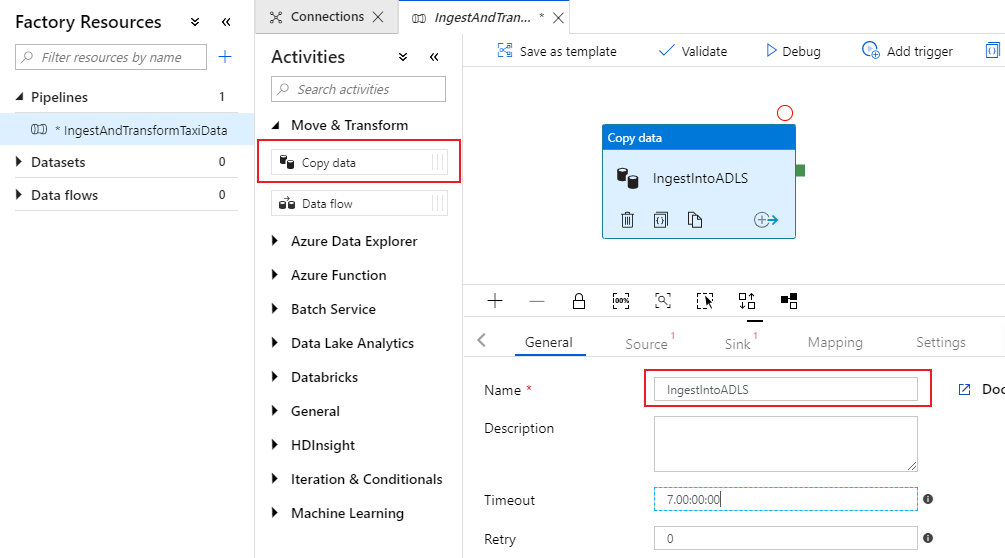Open the Settings properties tab
The width and height of the screenshot is (1005, 558).
point(940,342)
